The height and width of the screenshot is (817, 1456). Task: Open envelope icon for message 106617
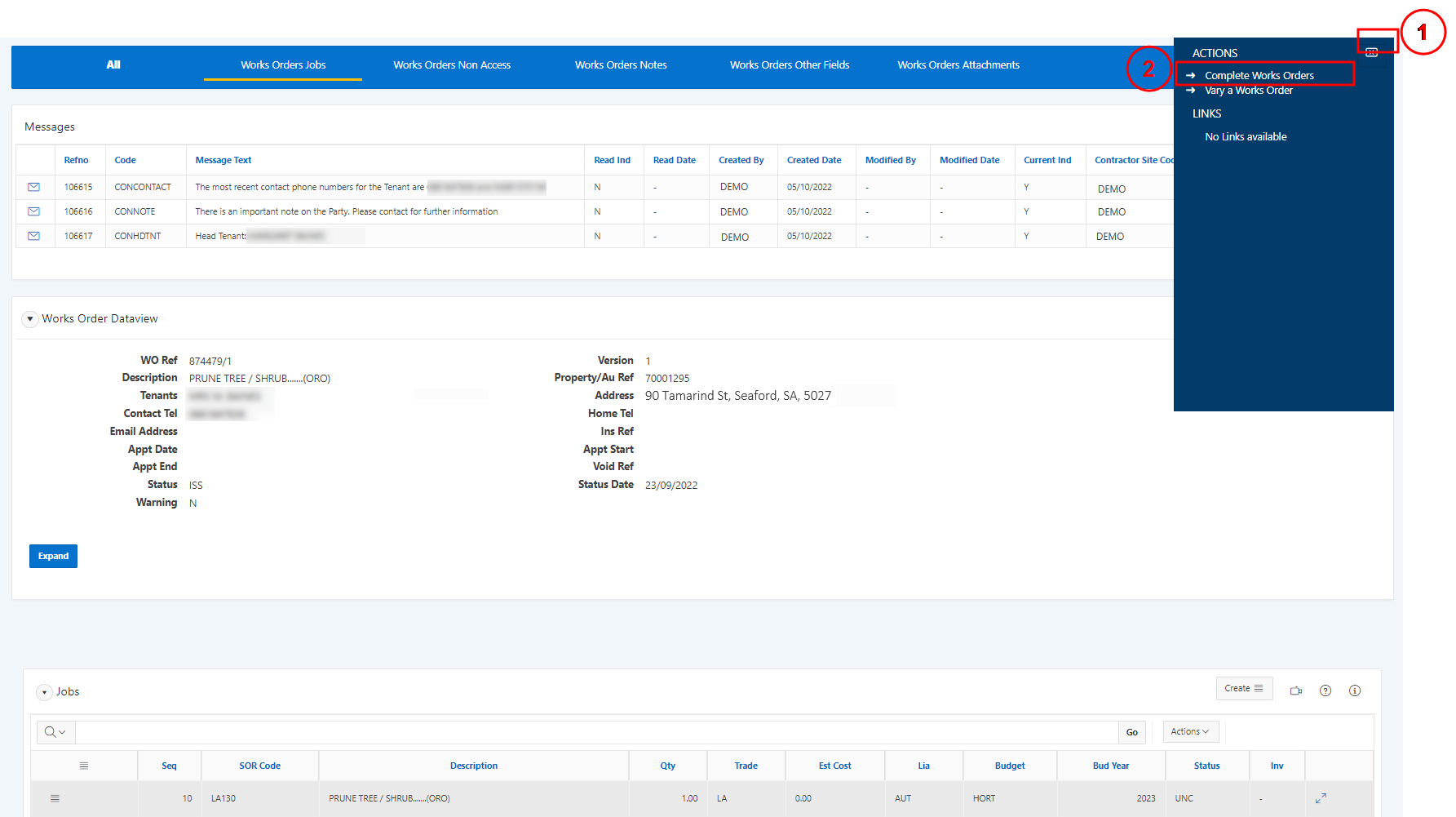pyautogui.click(x=33, y=236)
